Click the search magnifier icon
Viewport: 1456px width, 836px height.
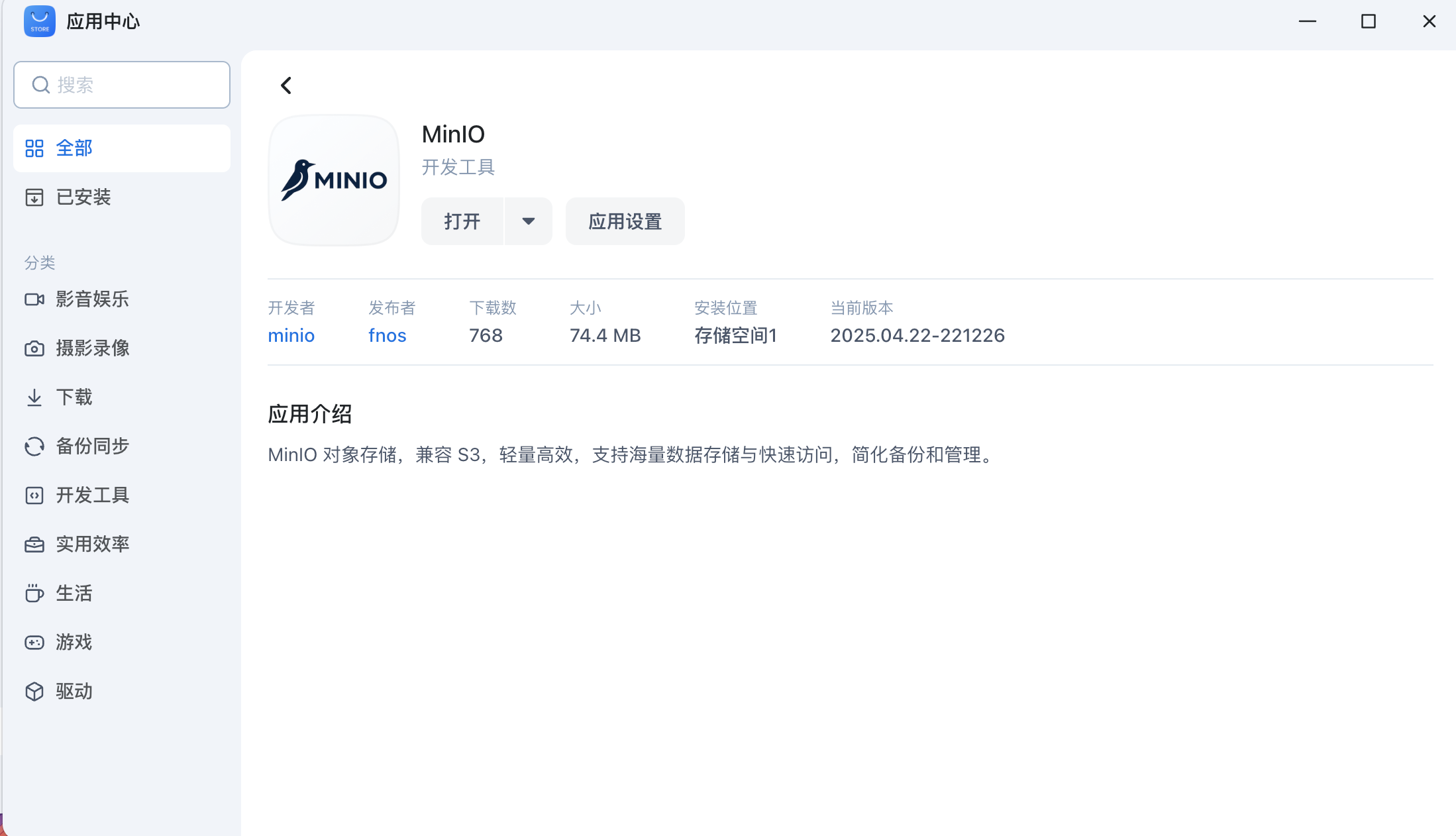pyautogui.click(x=41, y=85)
